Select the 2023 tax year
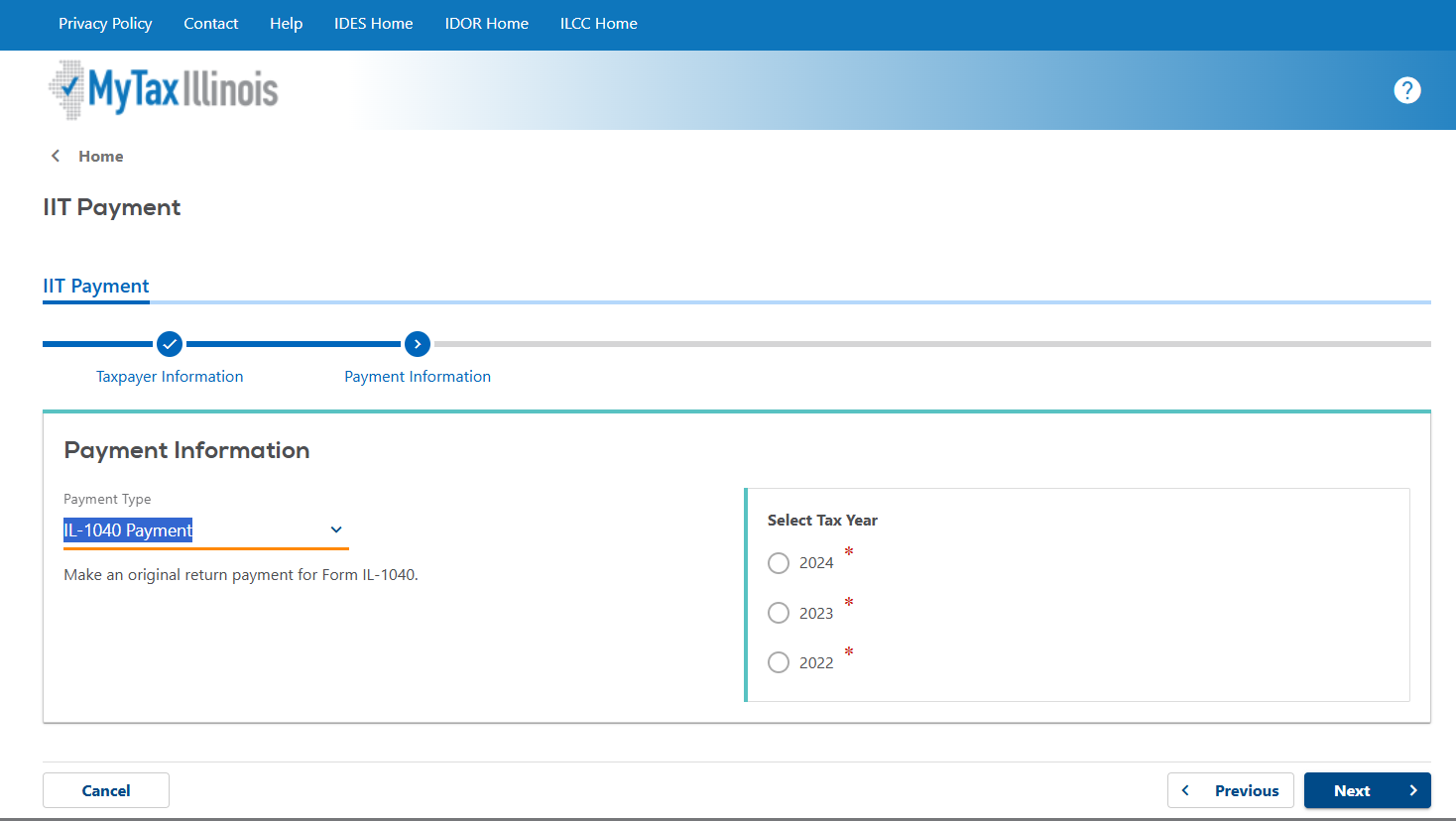1456x821 pixels. pos(779,613)
